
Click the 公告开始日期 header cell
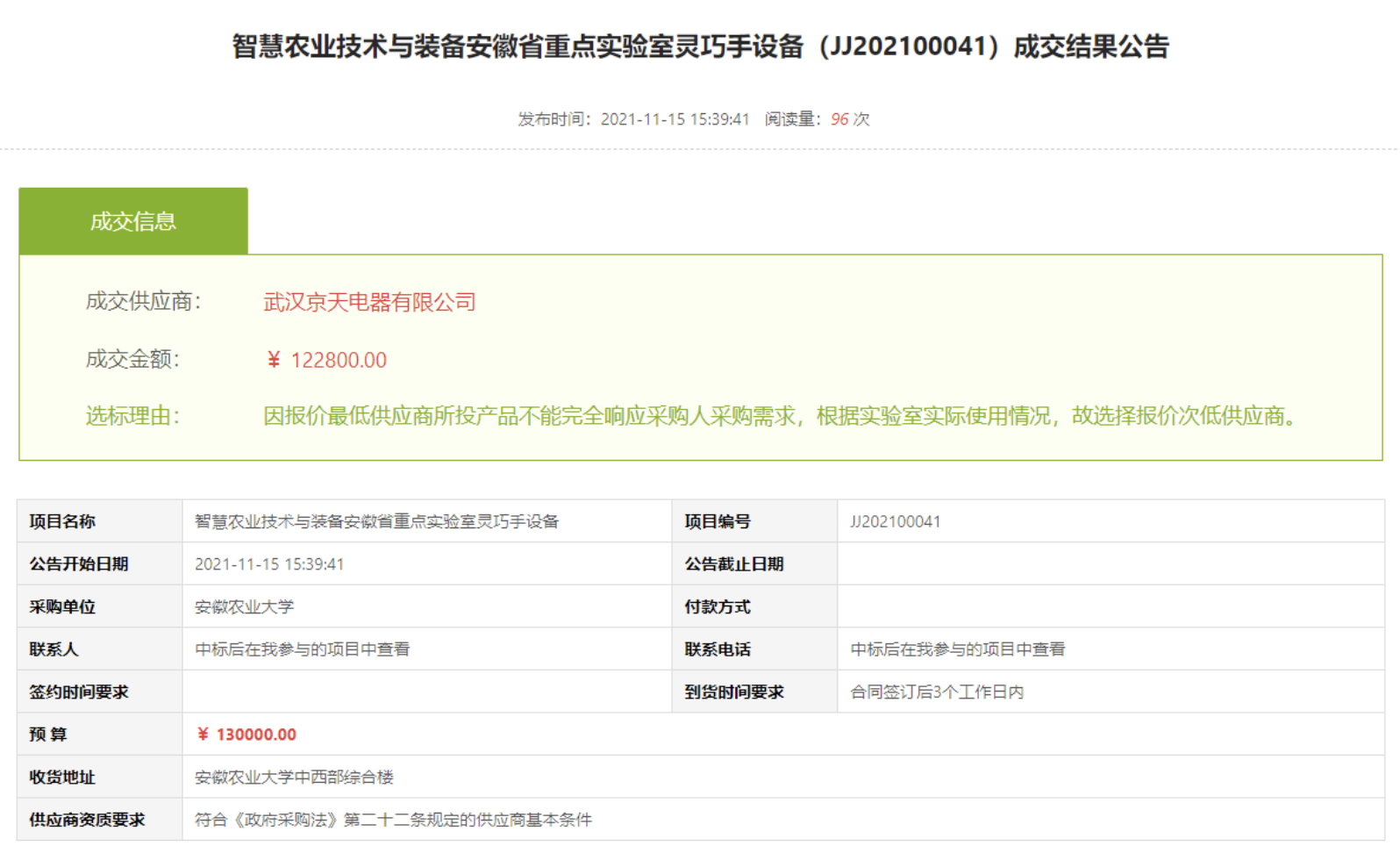[100, 564]
